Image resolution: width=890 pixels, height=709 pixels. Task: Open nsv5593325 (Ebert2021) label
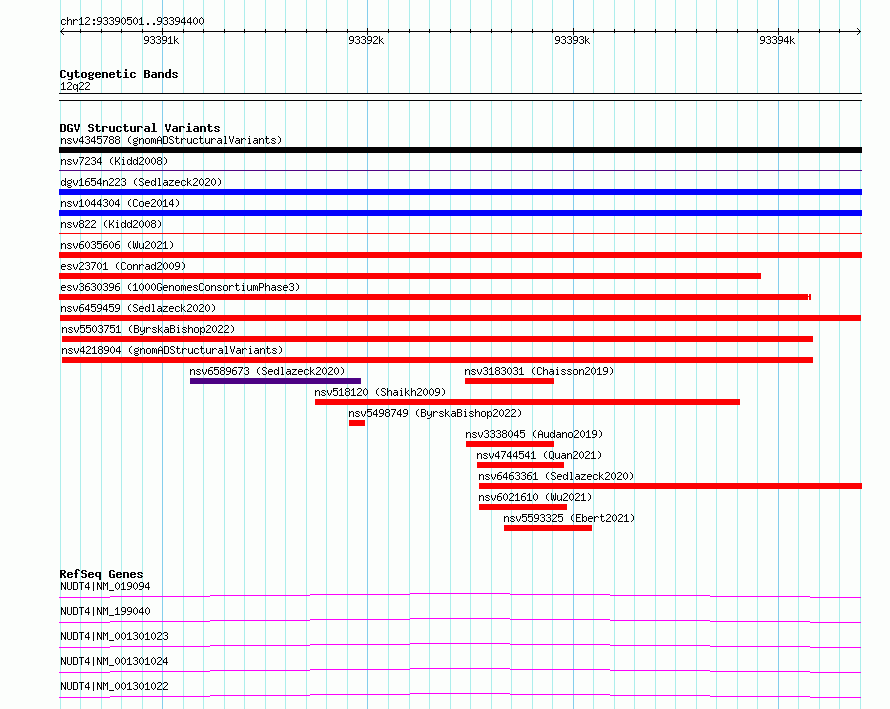(569, 518)
